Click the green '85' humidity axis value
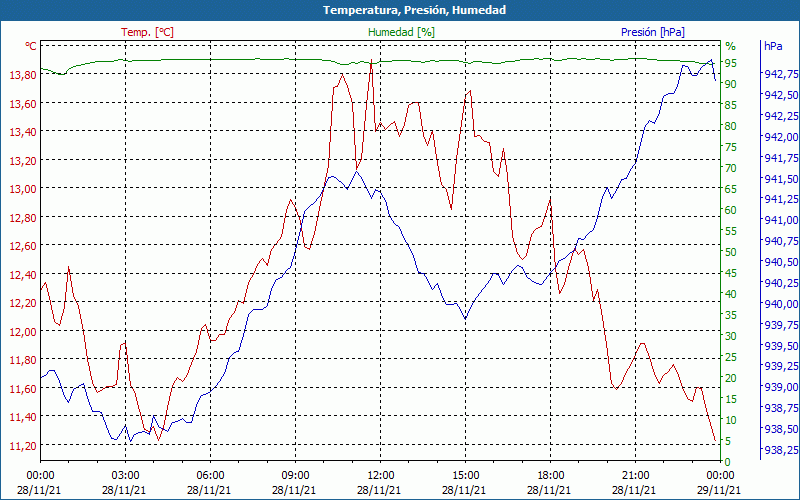This screenshot has width=800, height=500. (x=731, y=105)
